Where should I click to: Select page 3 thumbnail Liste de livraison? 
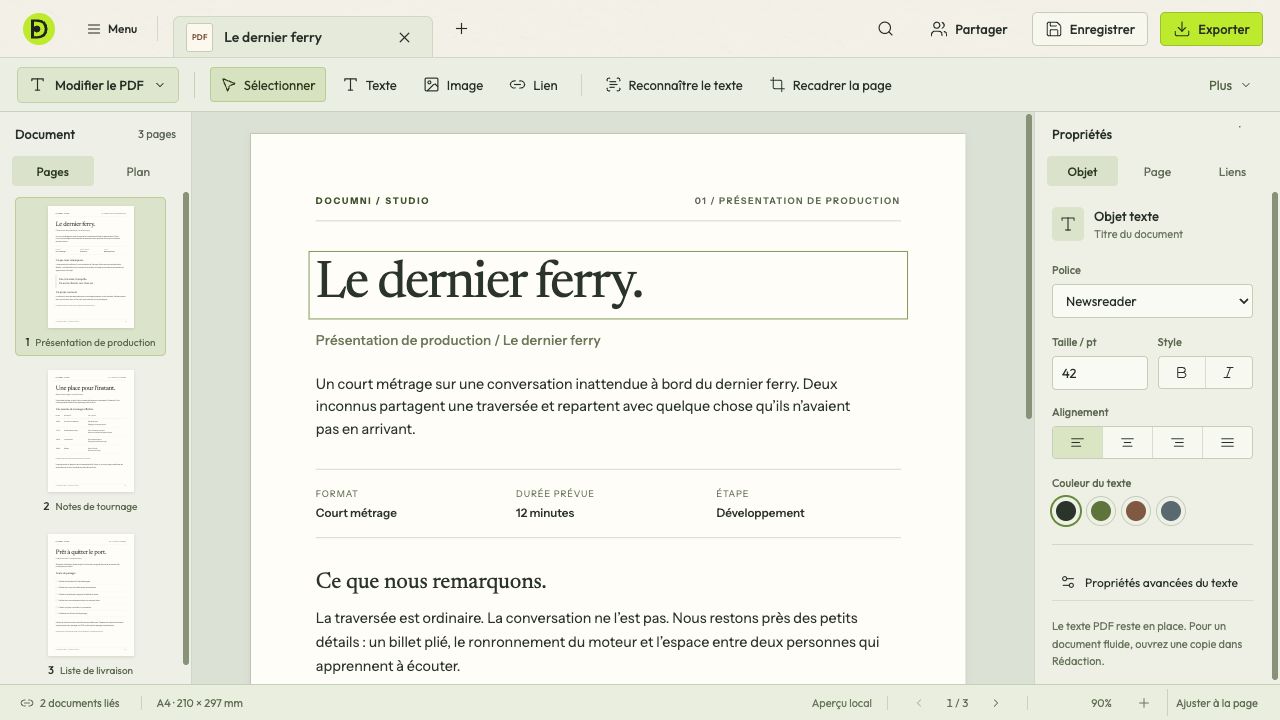[90, 605]
